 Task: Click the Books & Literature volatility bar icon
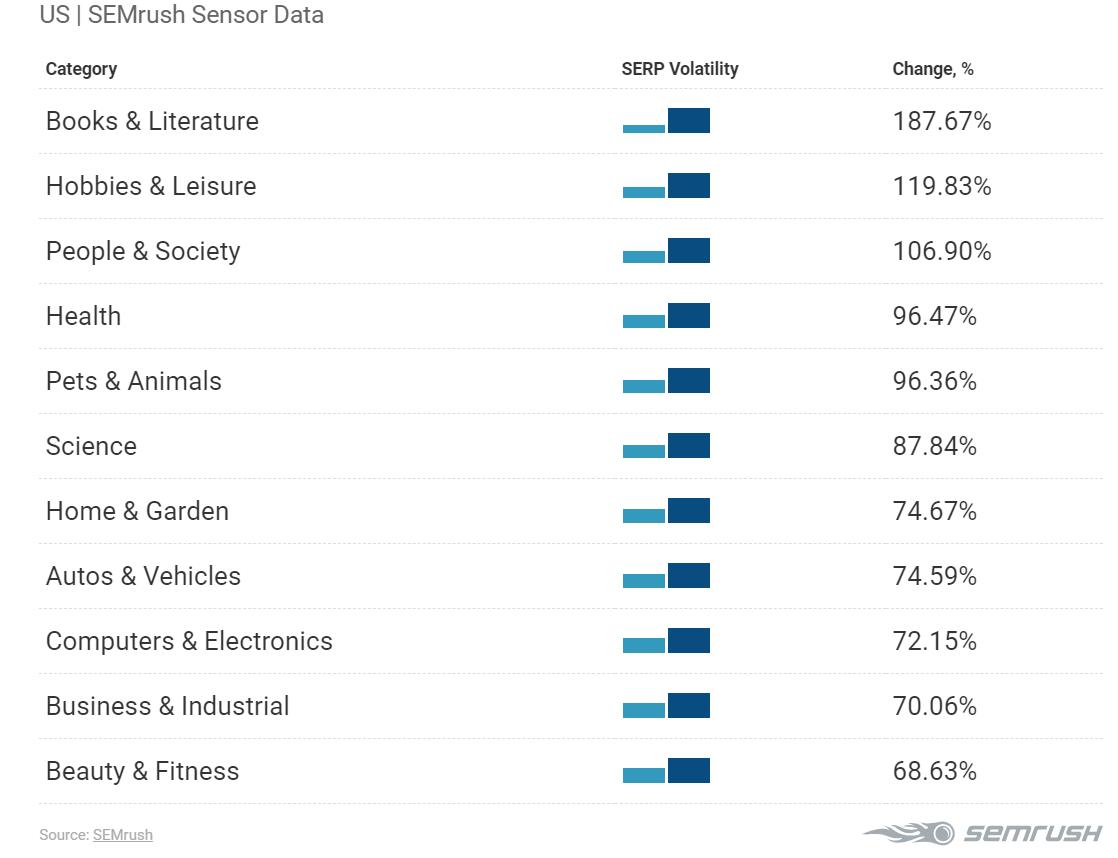click(x=666, y=121)
